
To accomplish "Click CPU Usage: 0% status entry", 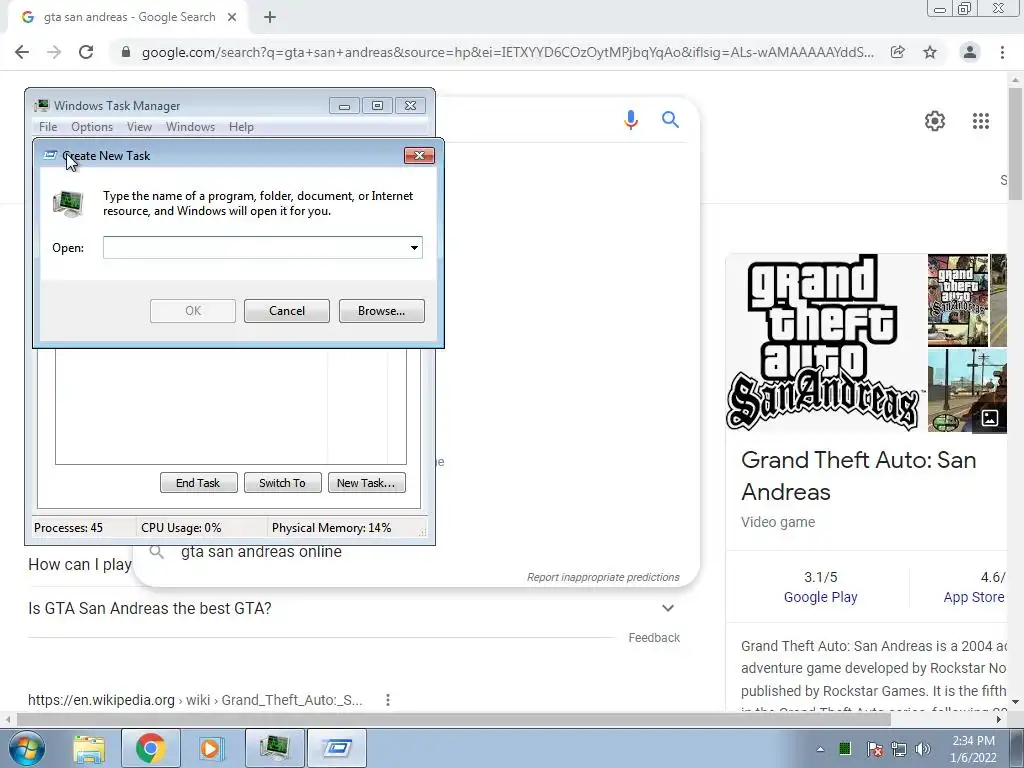I will tap(181, 528).
